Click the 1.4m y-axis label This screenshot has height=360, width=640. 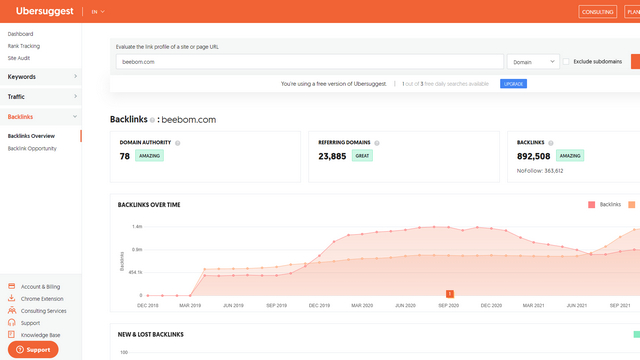[137, 227]
